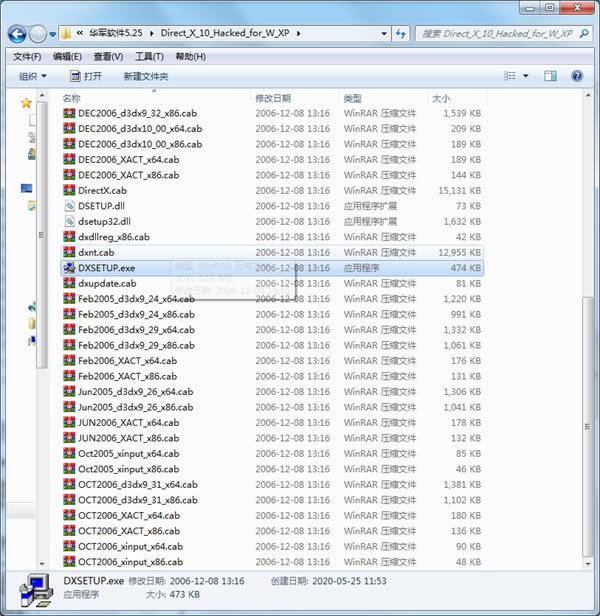
Task: Select the dxnt.cab file icon
Action: pyautogui.click(x=69, y=252)
